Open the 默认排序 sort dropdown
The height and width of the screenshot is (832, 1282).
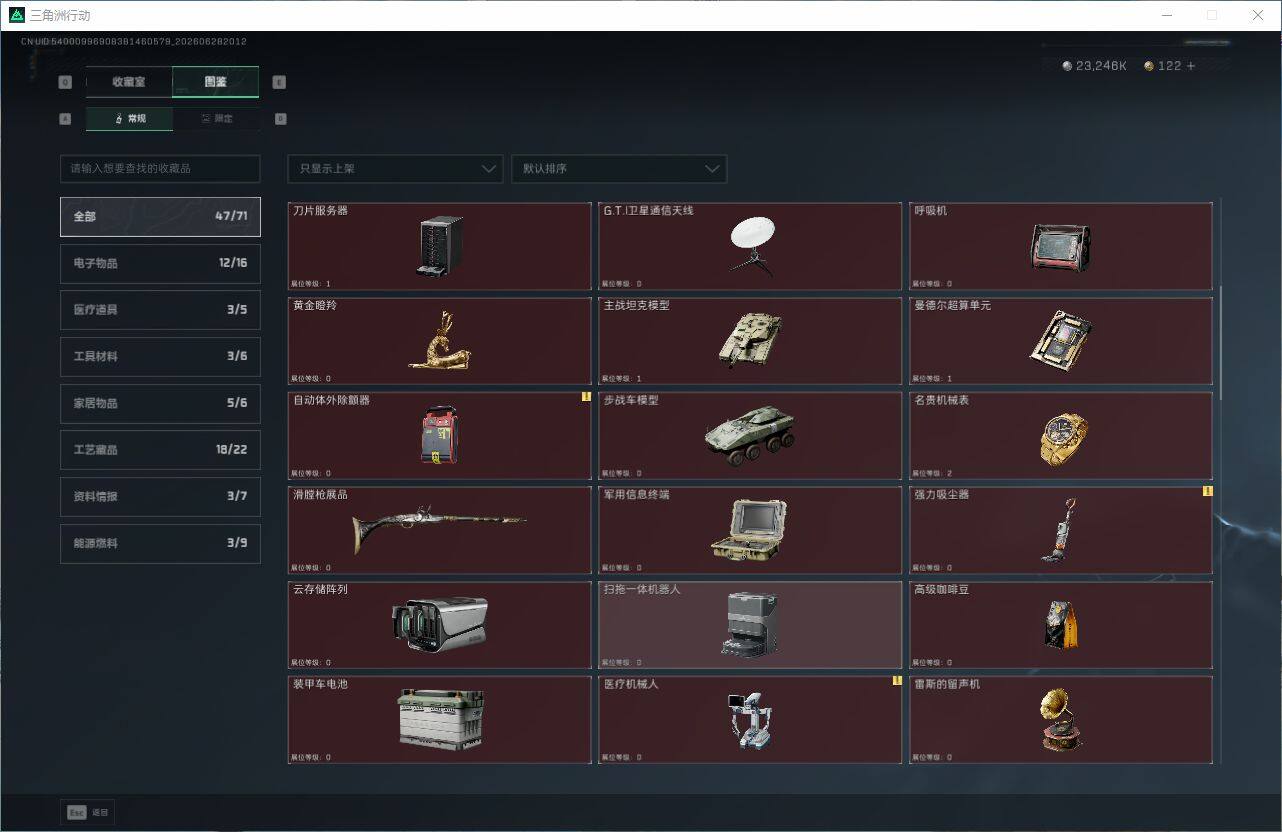pos(619,169)
